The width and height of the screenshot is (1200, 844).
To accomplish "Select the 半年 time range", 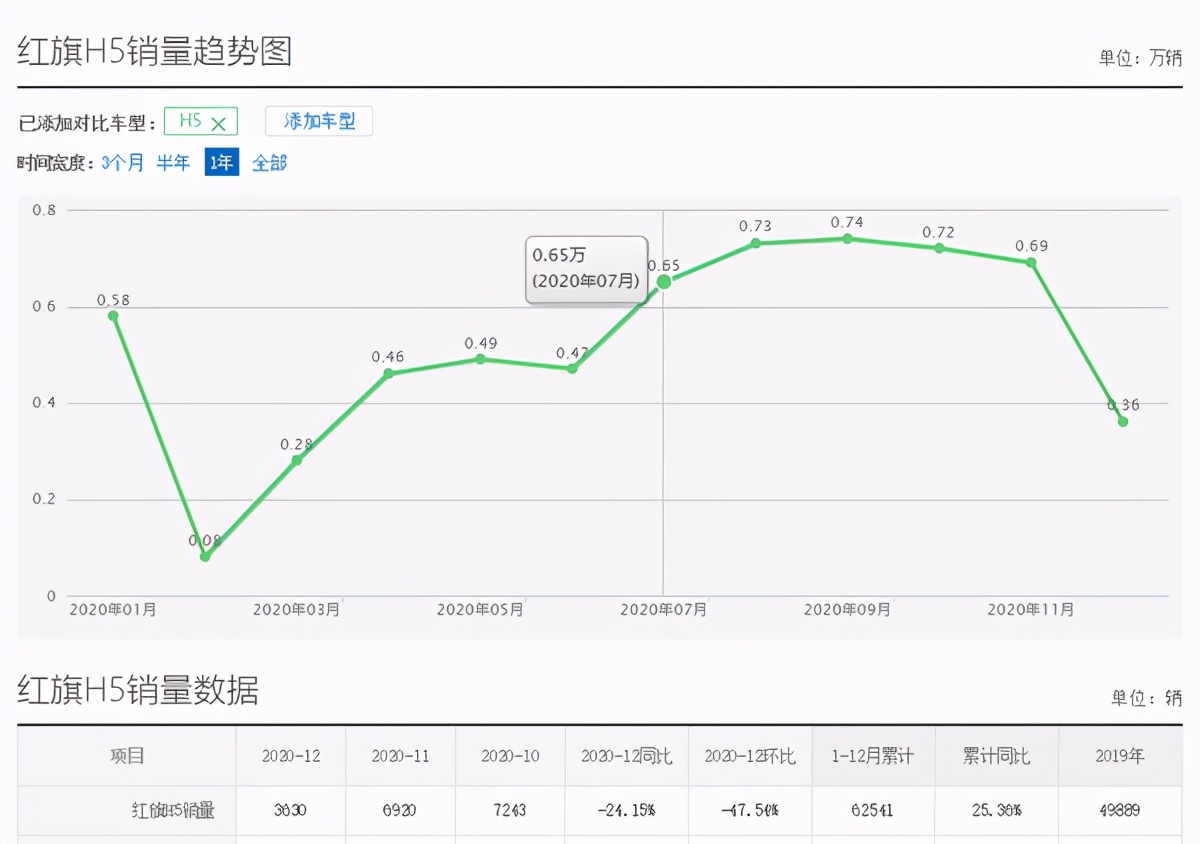I will pos(173,162).
